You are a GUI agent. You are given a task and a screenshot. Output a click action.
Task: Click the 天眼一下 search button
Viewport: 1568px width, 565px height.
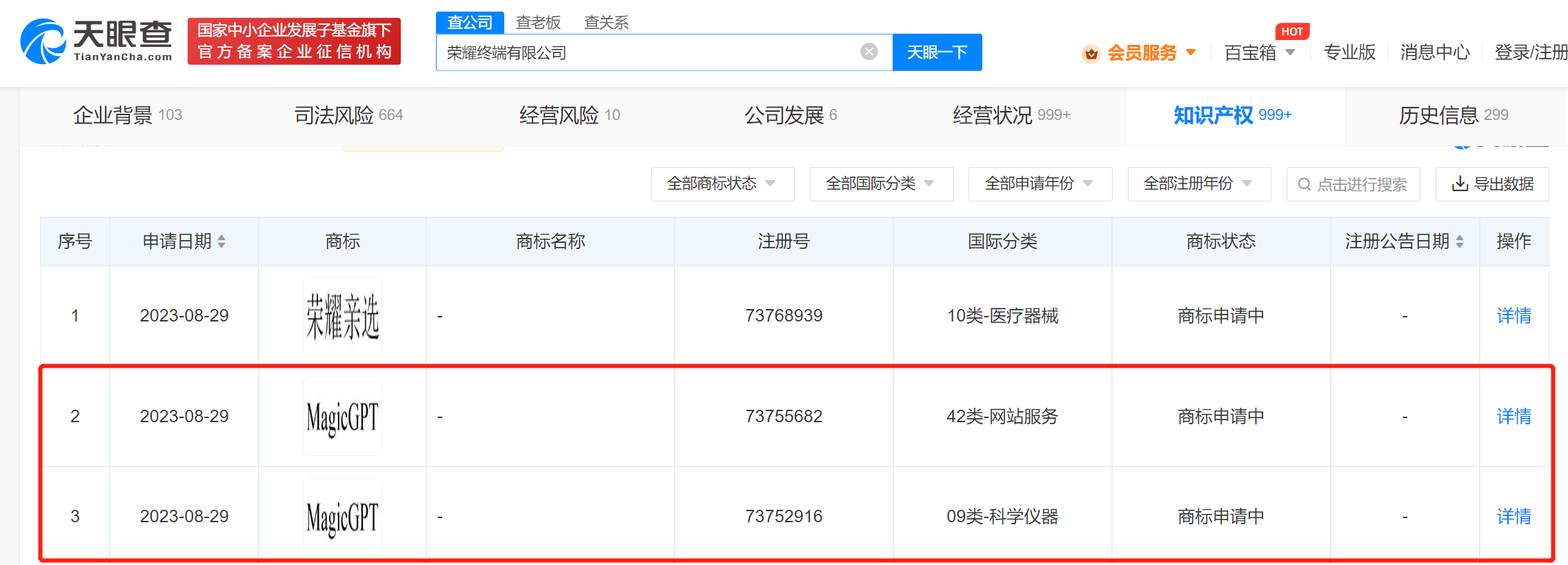(937, 52)
